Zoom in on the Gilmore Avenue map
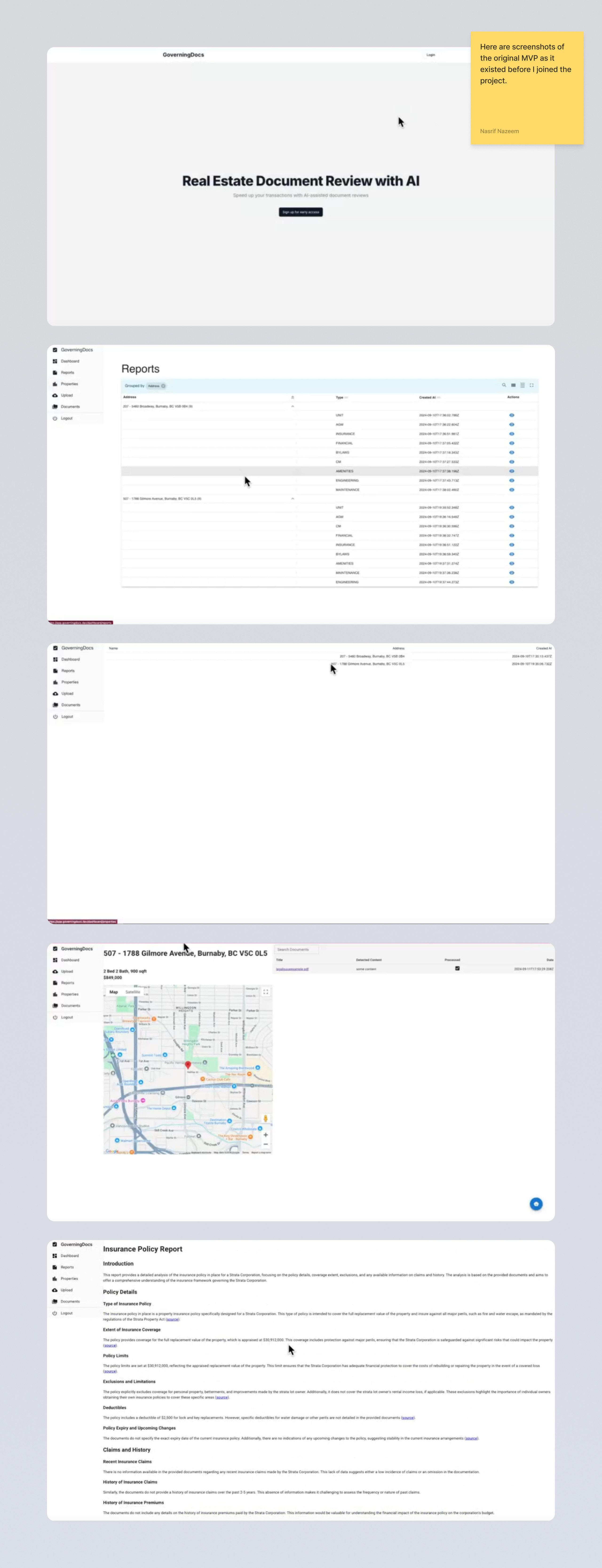The height and width of the screenshot is (1568, 602). (x=265, y=1135)
